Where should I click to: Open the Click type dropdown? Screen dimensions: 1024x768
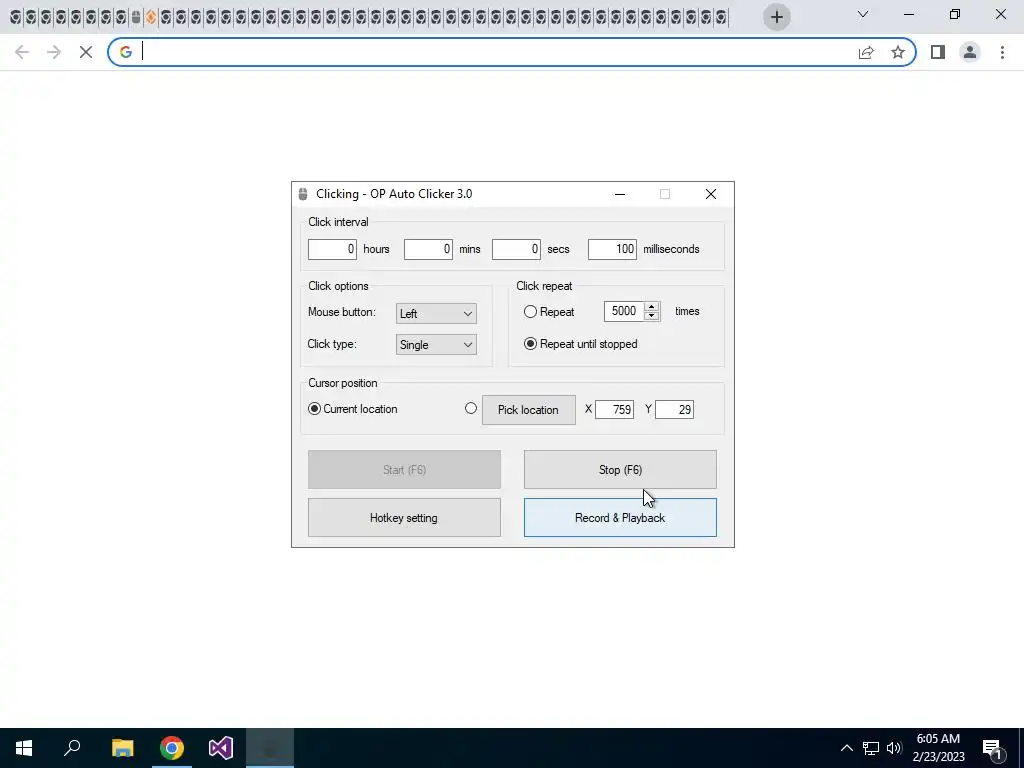pyautogui.click(x=436, y=345)
